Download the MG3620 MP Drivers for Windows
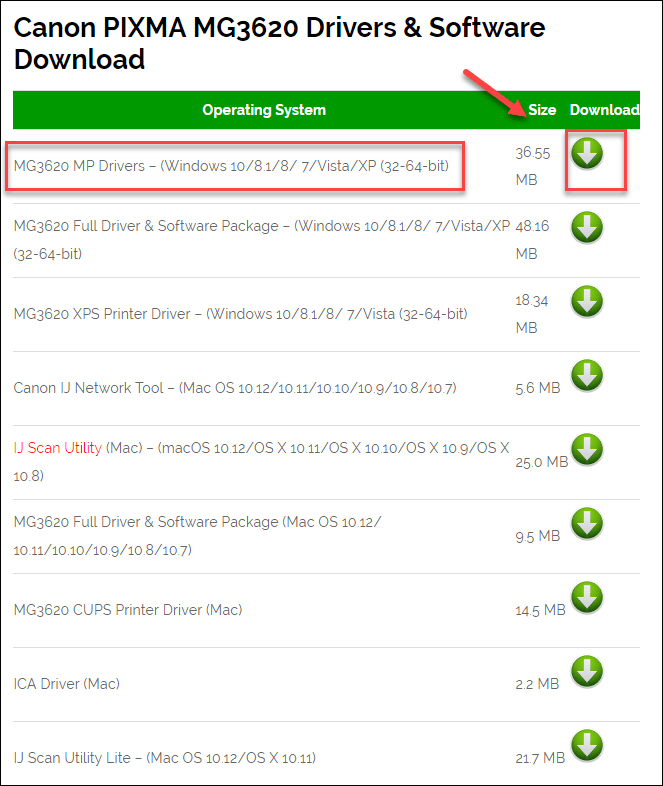 coord(587,153)
